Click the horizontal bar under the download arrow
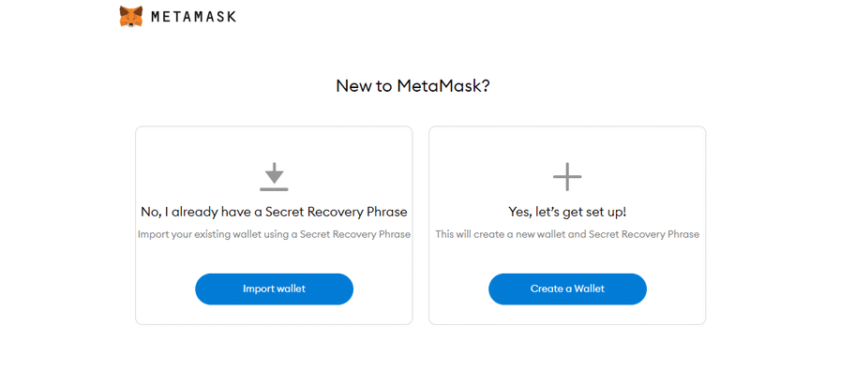855x370 pixels. pyautogui.click(x=274, y=189)
